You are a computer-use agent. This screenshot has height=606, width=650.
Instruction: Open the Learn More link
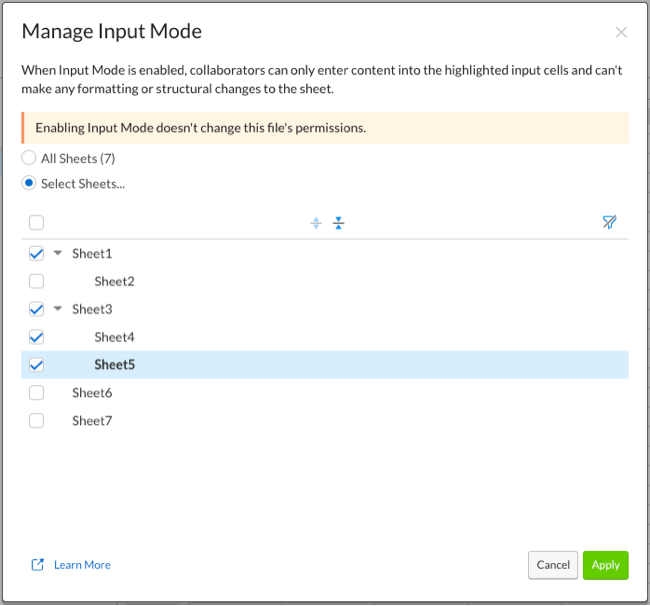(x=82, y=565)
